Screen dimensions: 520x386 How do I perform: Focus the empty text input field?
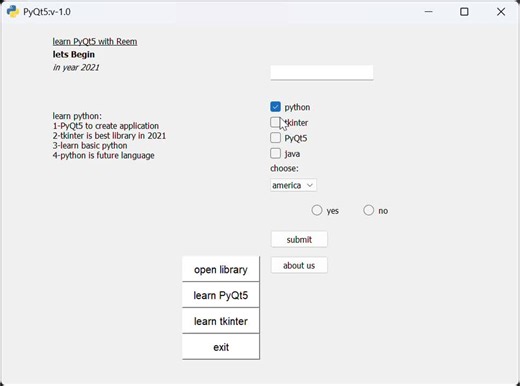point(322,72)
